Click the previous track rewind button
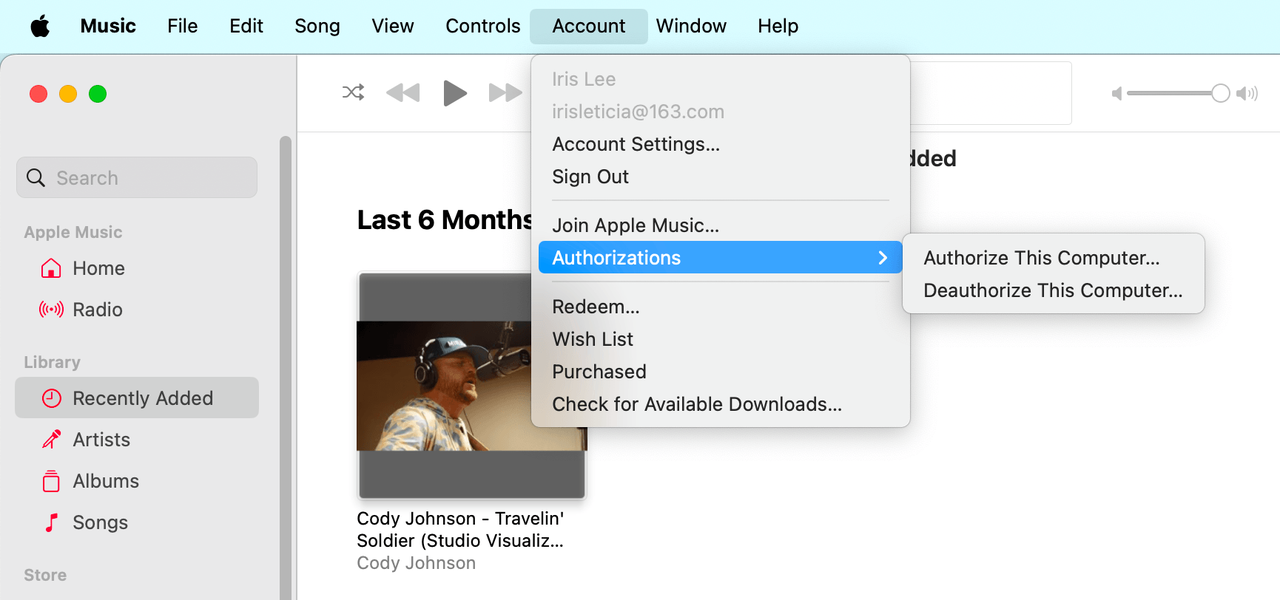This screenshot has width=1280, height=600. [403, 93]
